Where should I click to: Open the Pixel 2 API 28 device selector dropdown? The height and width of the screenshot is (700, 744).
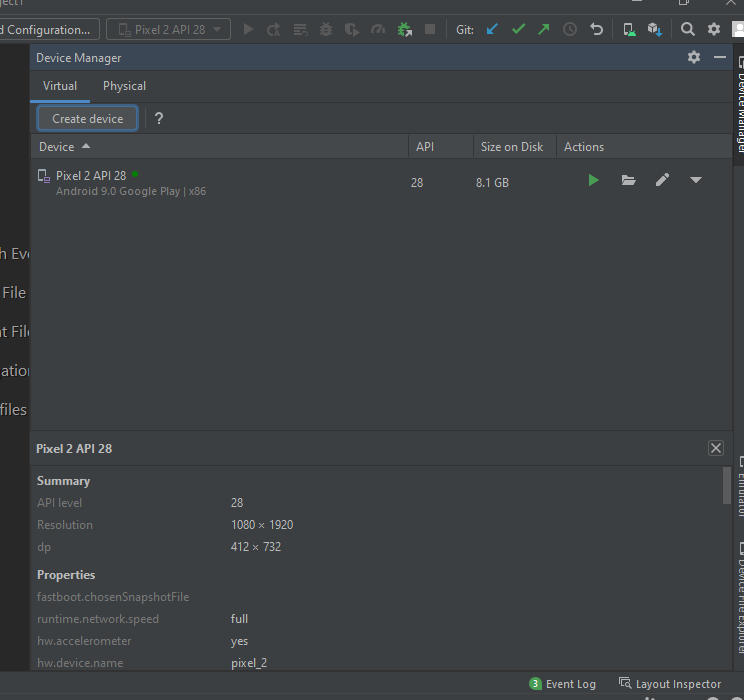tap(168, 29)
